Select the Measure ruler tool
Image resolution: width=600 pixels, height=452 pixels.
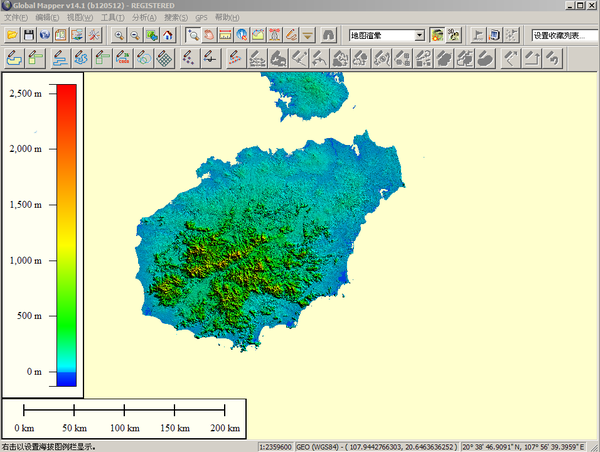225,35
